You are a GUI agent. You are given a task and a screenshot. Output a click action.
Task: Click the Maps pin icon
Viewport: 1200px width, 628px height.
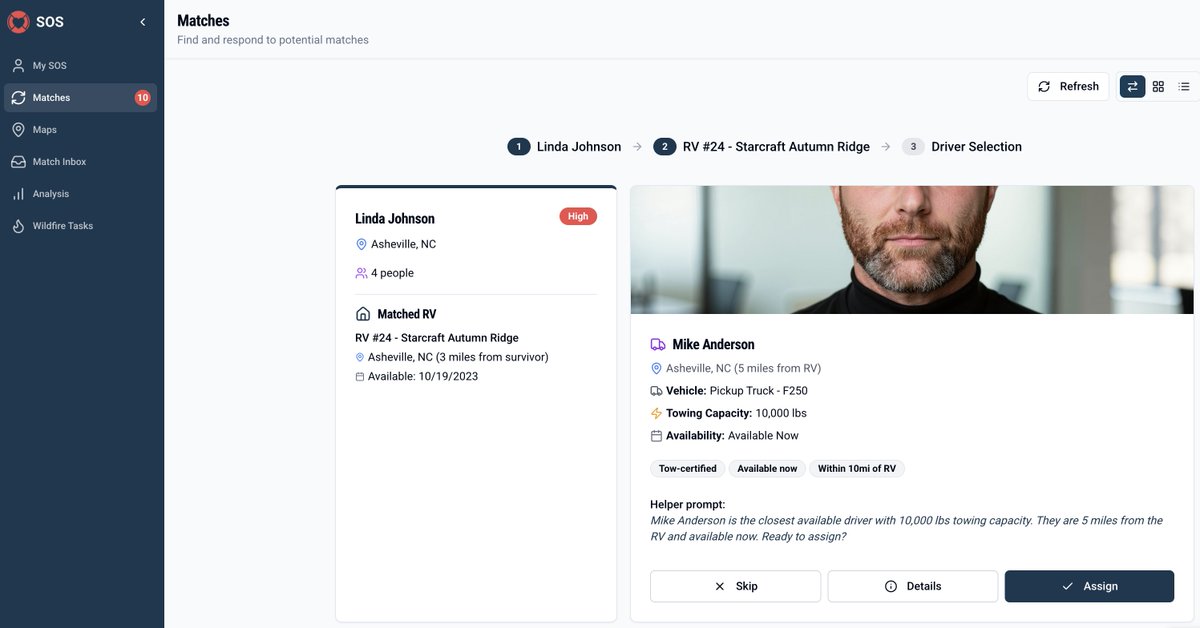click(18, 130)
